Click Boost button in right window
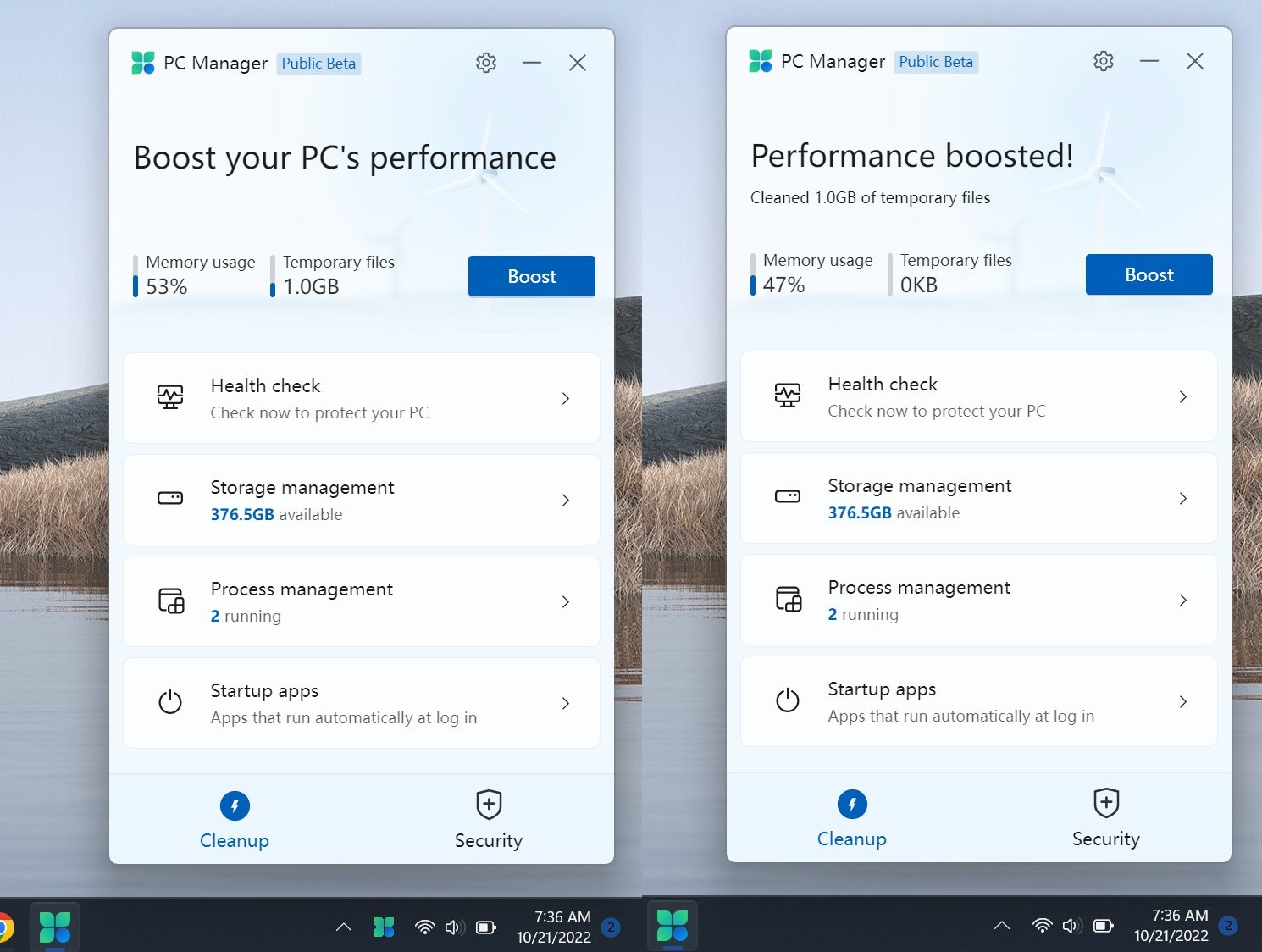 (1149, 274)
